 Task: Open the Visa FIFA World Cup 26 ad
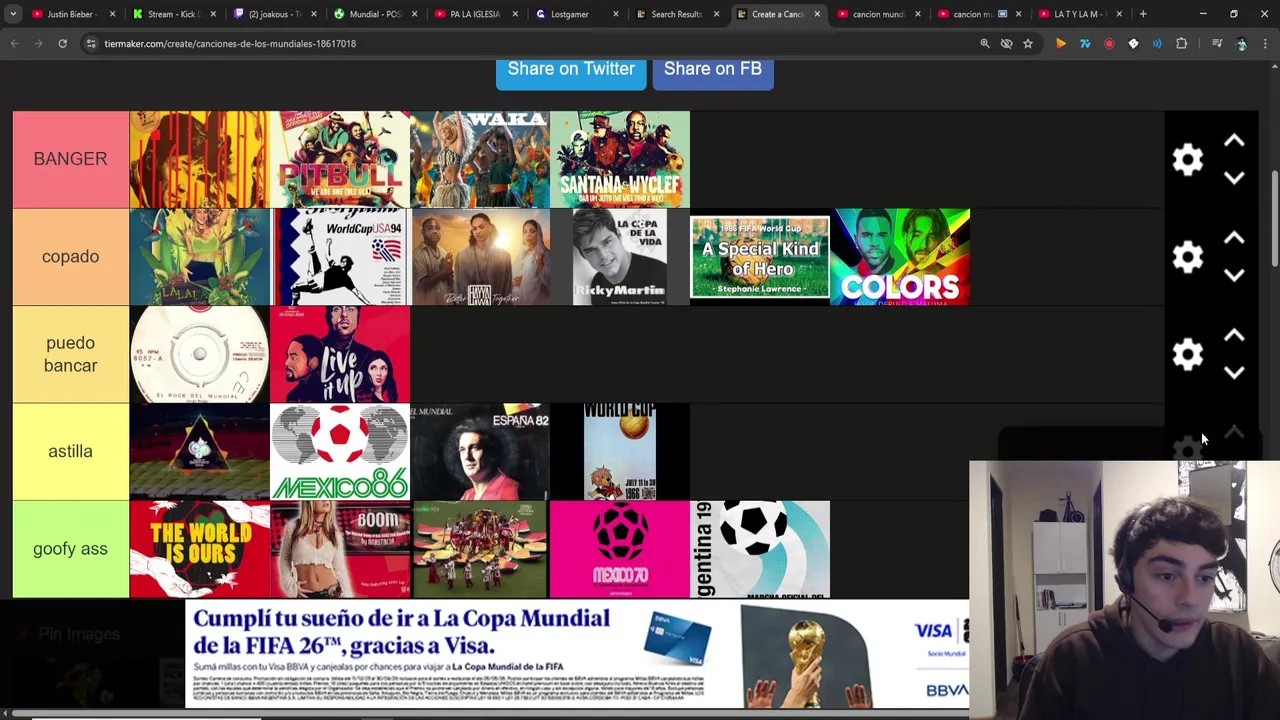coord(577,654)
